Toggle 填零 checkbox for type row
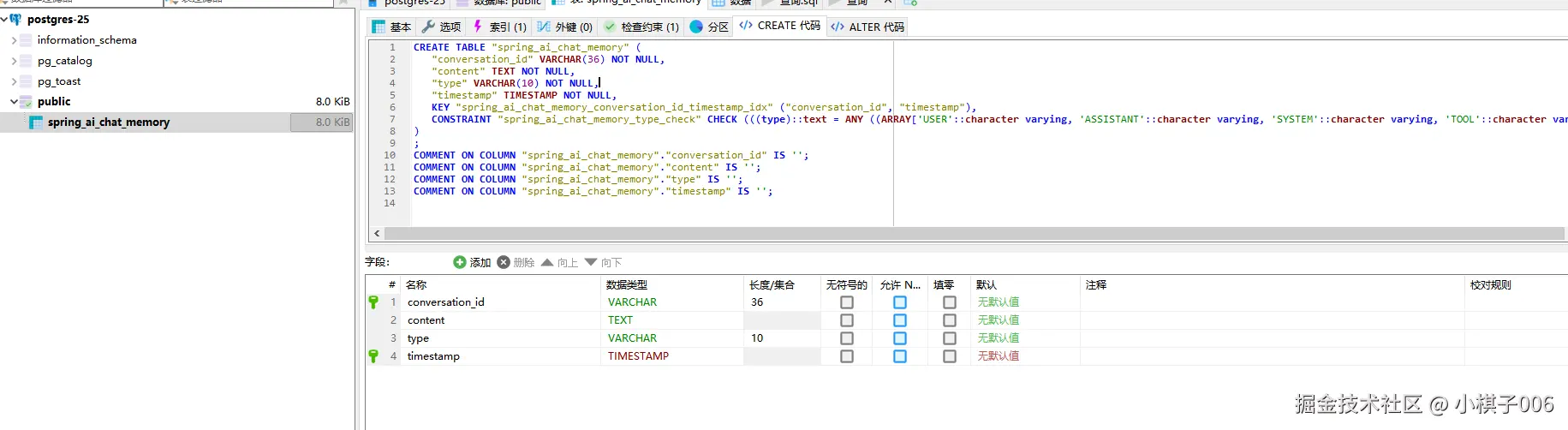The height and width of the screenshot is (430, 1568). pyautogui.click(x=950, y=338)
